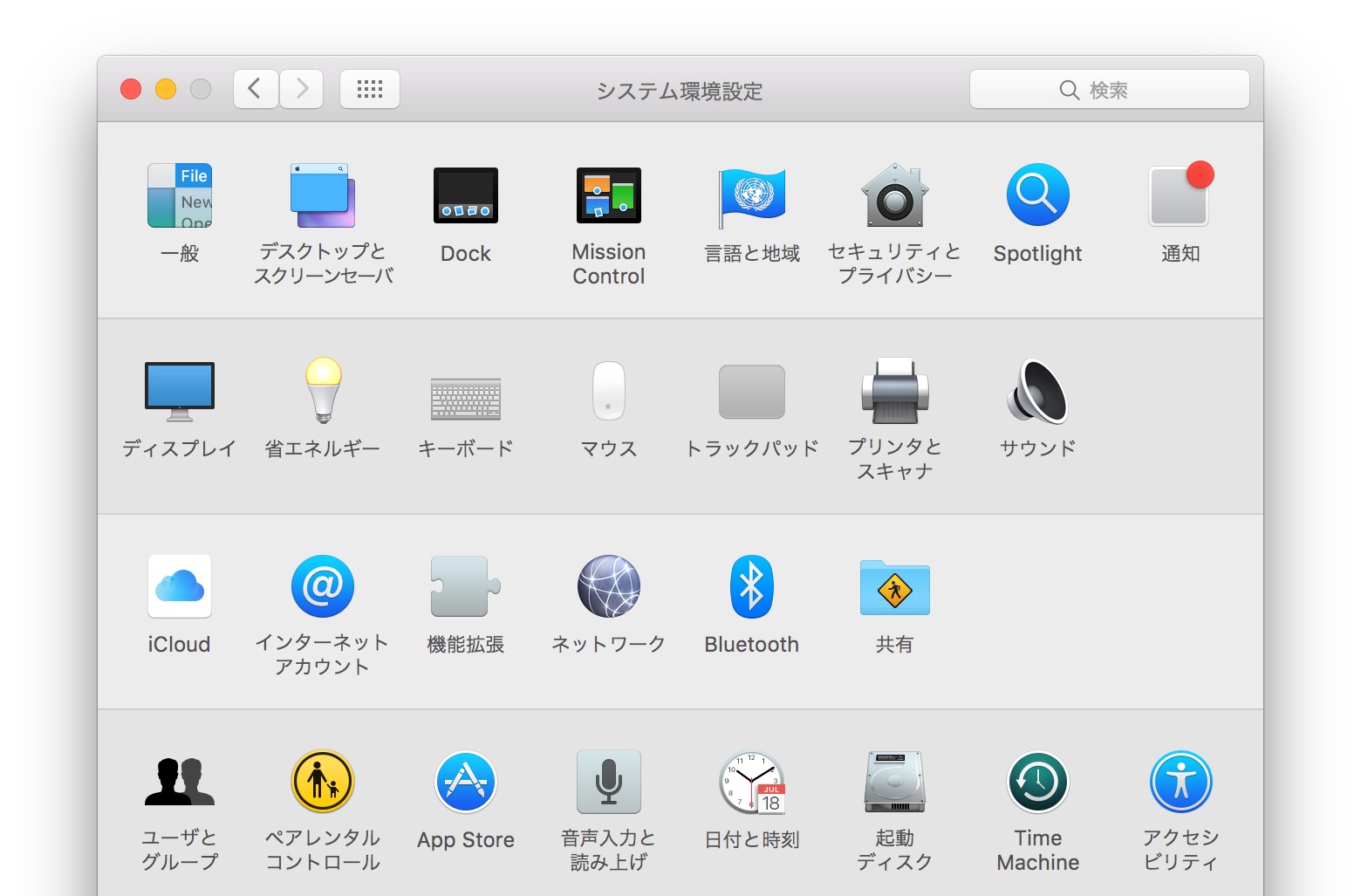The image size is (1361, 896).
Task: Open App Store preferences icon
Action: (x=466, y=782)
